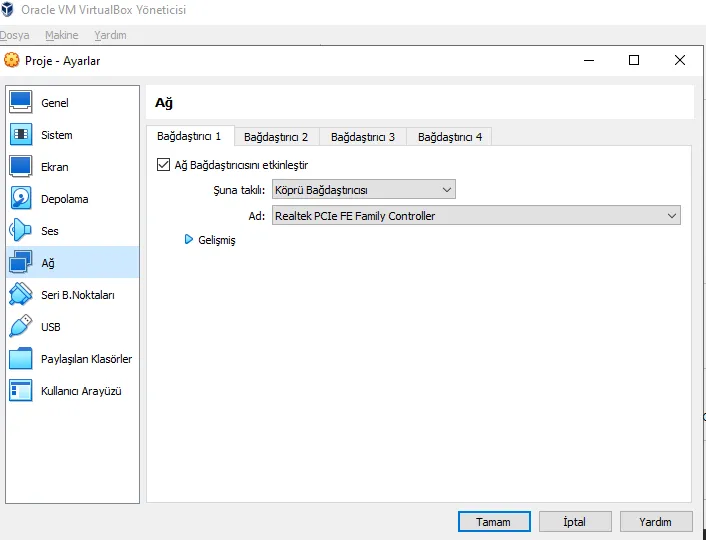Image resolution: width=706 pixels, height=540 pixels.
Task: Minimize the Proje - Ayarlar dialog
Action: coord(589,60)
